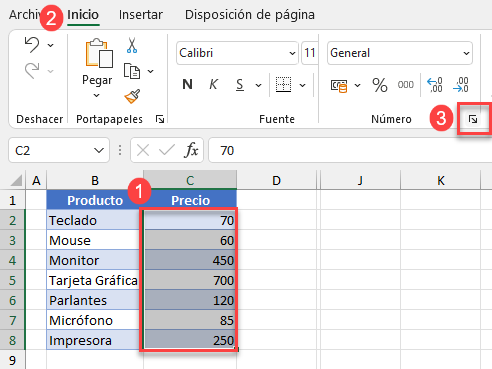Click the price cell showing 85
This screenshot has height=369, width=492.
190,320
